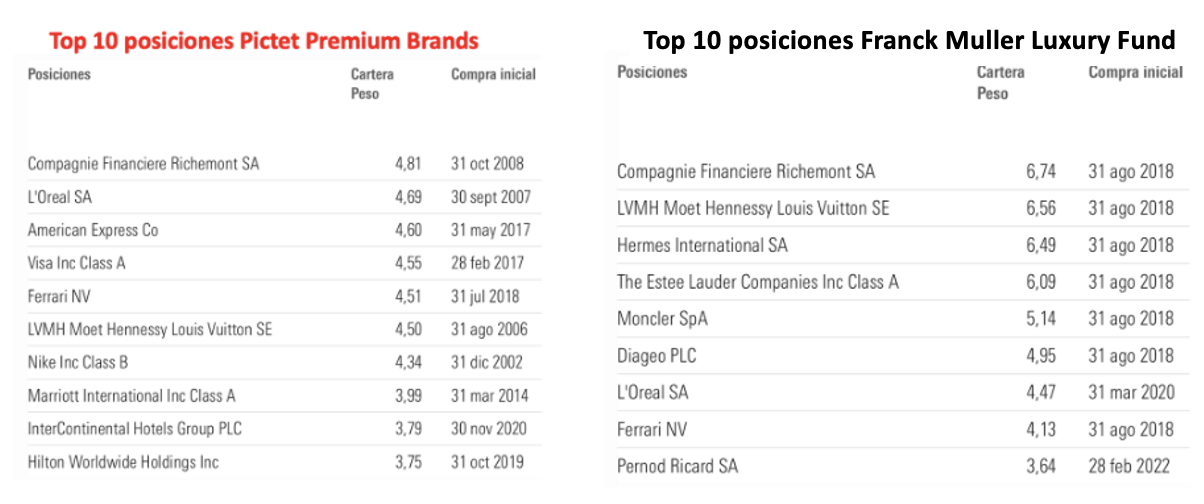Click the 'Top 10 posiciones Franck Muller Luxury Fund' title
Image resolution: width=1204 pixels, height=504 pixels.
[908, 41]
